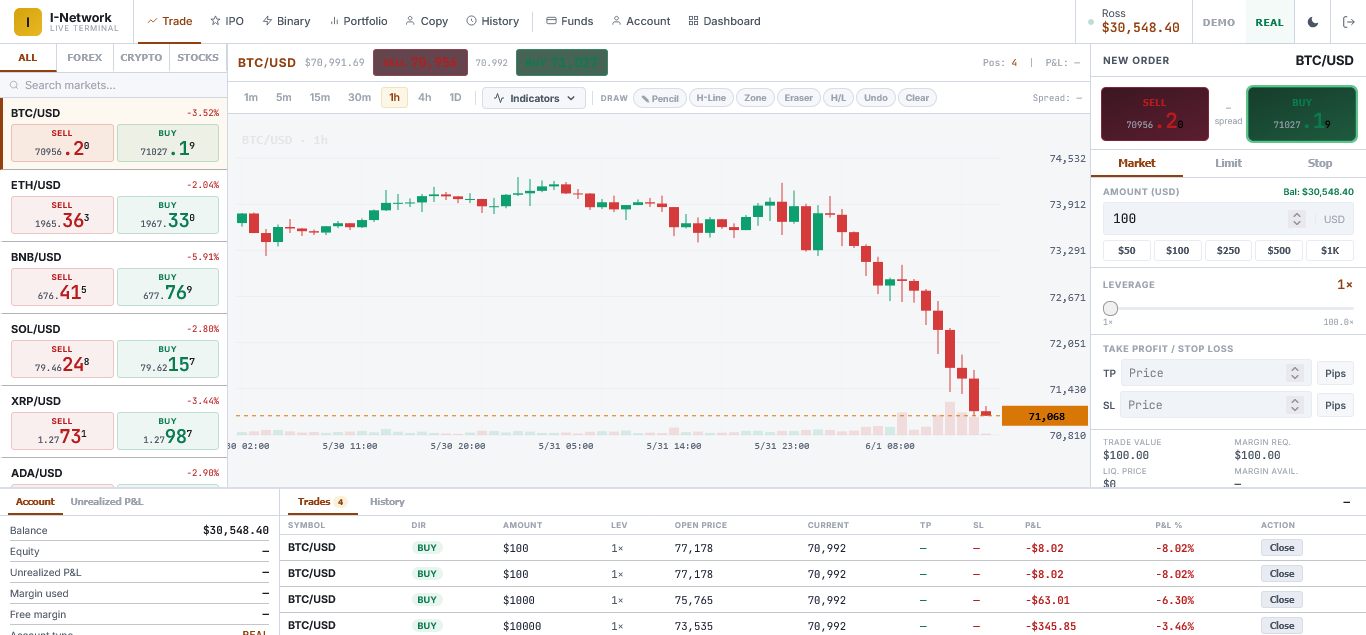The width and height of the screenshot is (1366, 635).
Task: Go to the Funds page
Action: 570,21
